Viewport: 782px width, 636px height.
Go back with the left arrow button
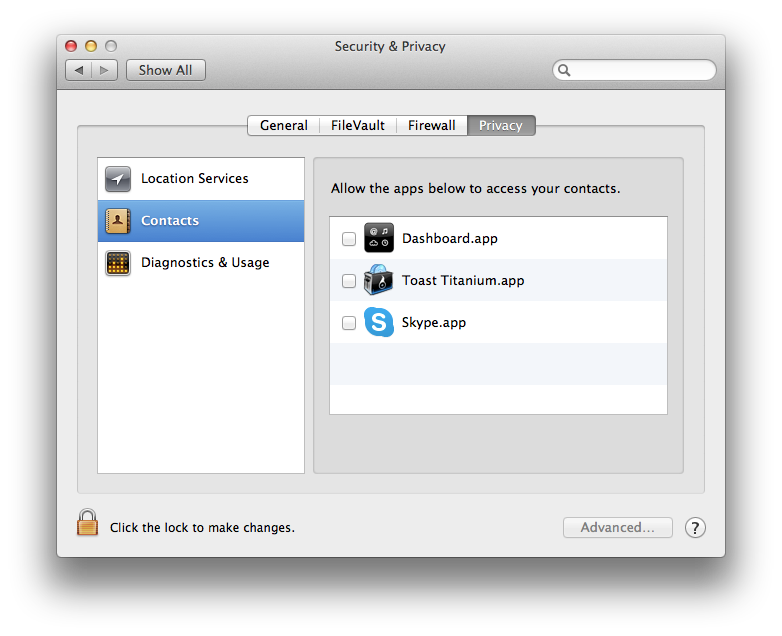coord(80,70)
